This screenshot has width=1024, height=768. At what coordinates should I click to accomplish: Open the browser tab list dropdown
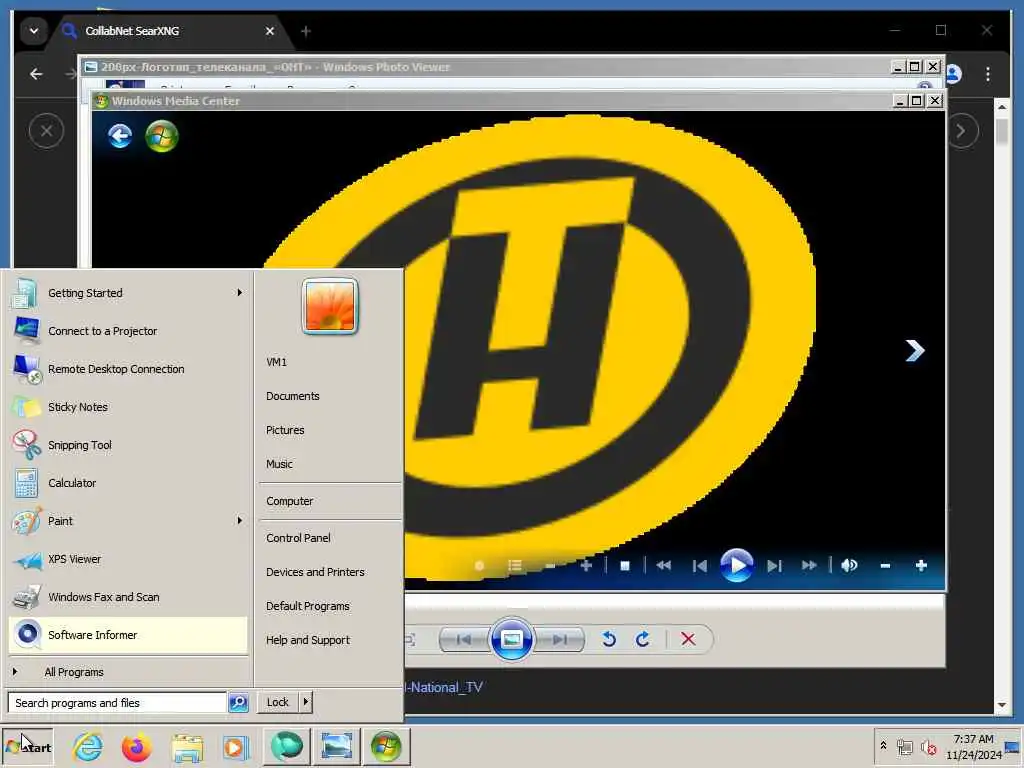coord(33,31)
